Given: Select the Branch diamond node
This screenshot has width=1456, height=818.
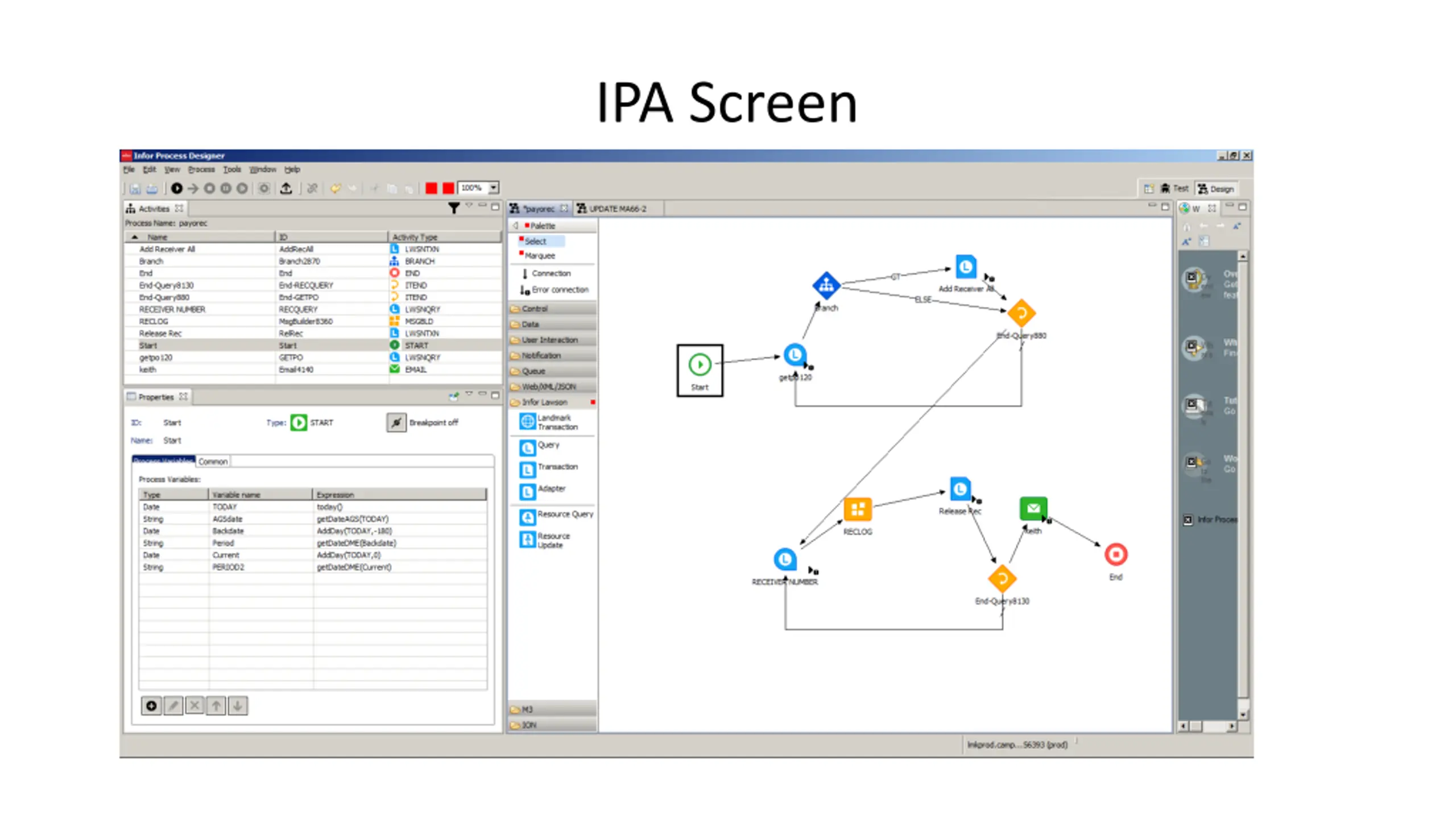Looking at the screenshot, I should [x=826, y=285].
